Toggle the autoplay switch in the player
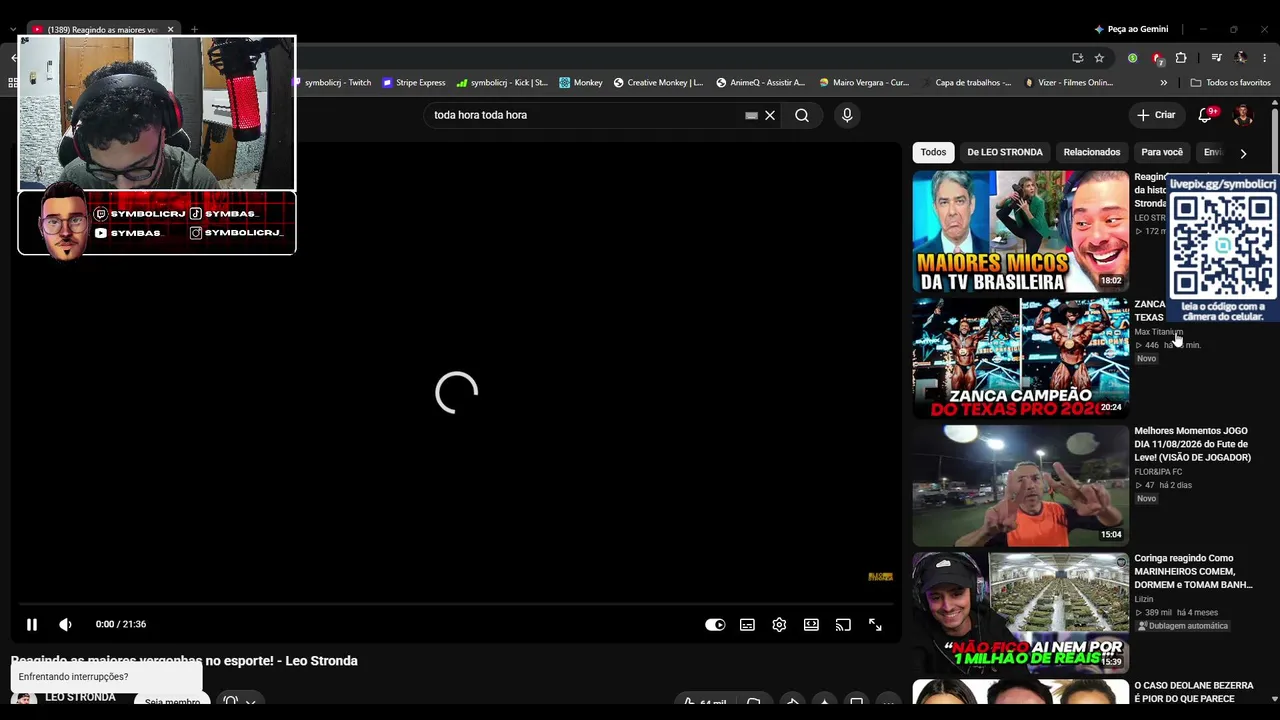The height and width of the screenshot is (720, 1280). coord(715,624)
